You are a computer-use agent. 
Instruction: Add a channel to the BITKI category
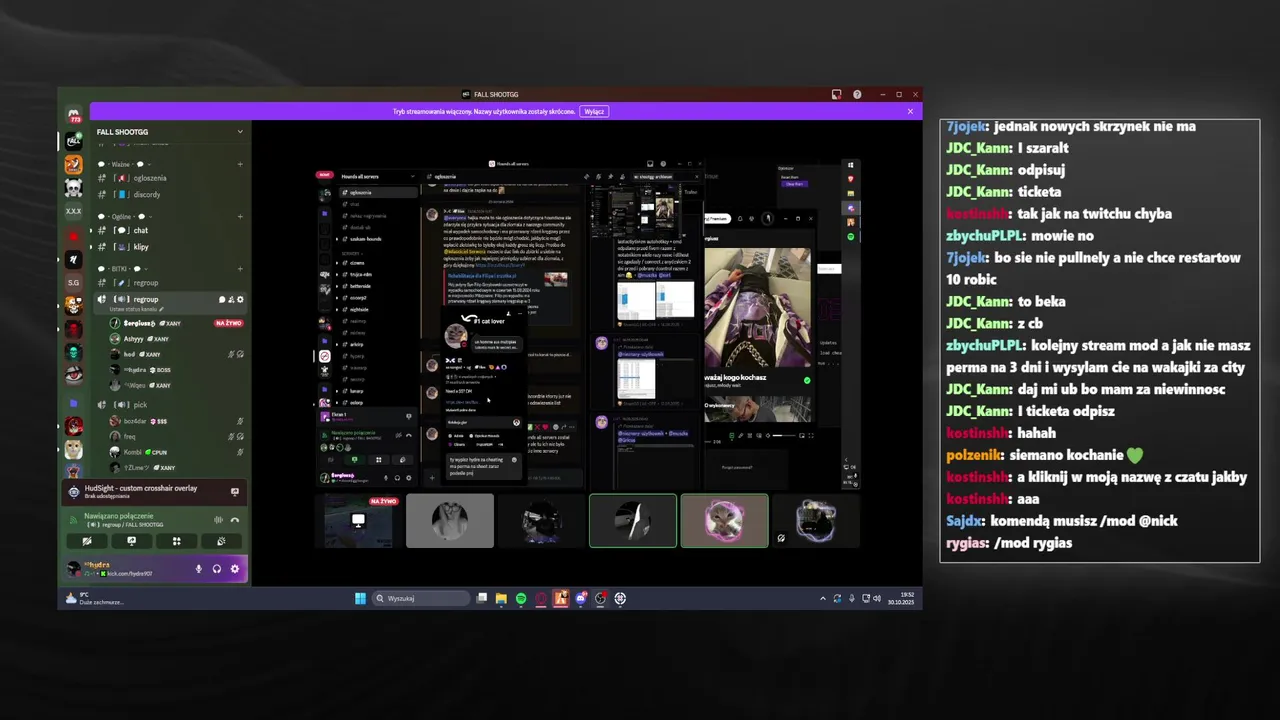(240, 269)
